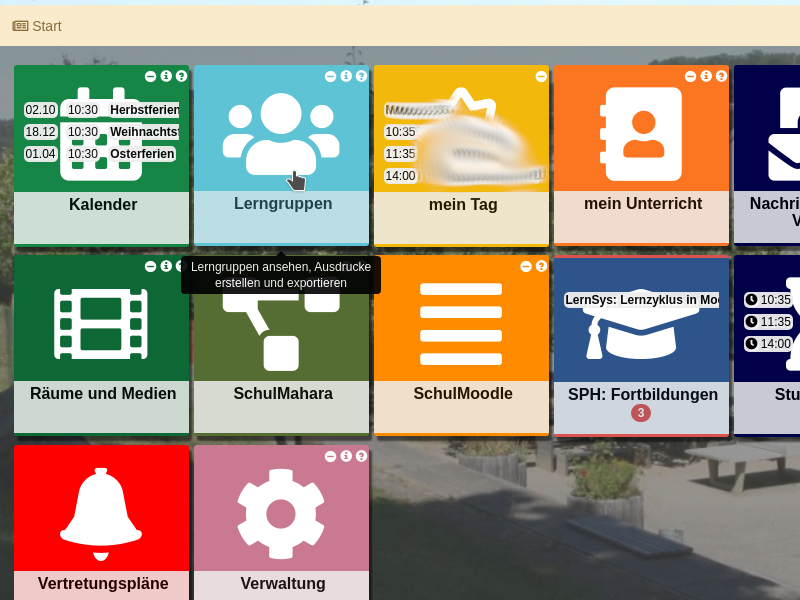Minimize the Kalender tile with minus icon

click(x=150, y=76)
